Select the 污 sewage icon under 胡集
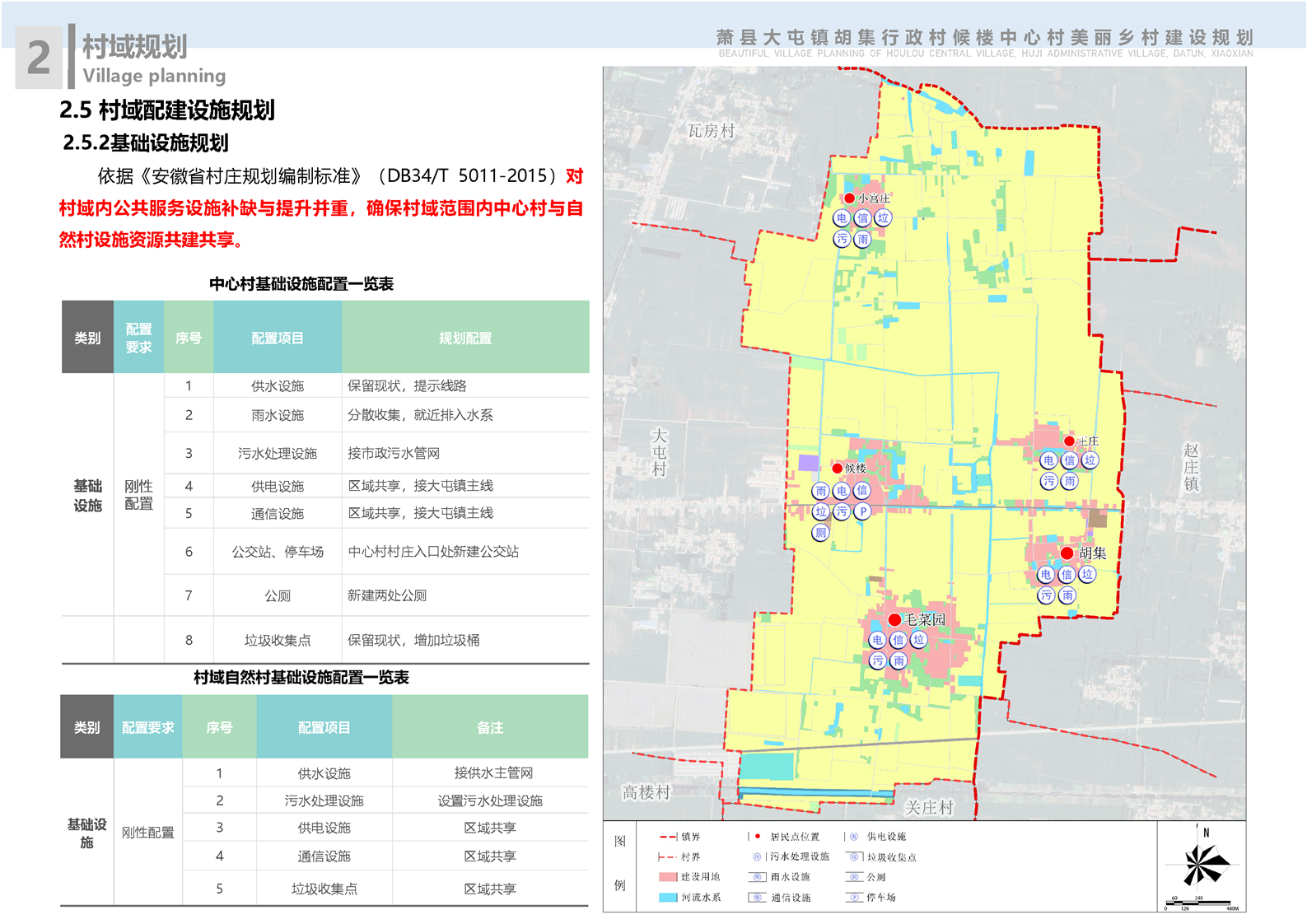1307x924 pixels. [1046, 595]
